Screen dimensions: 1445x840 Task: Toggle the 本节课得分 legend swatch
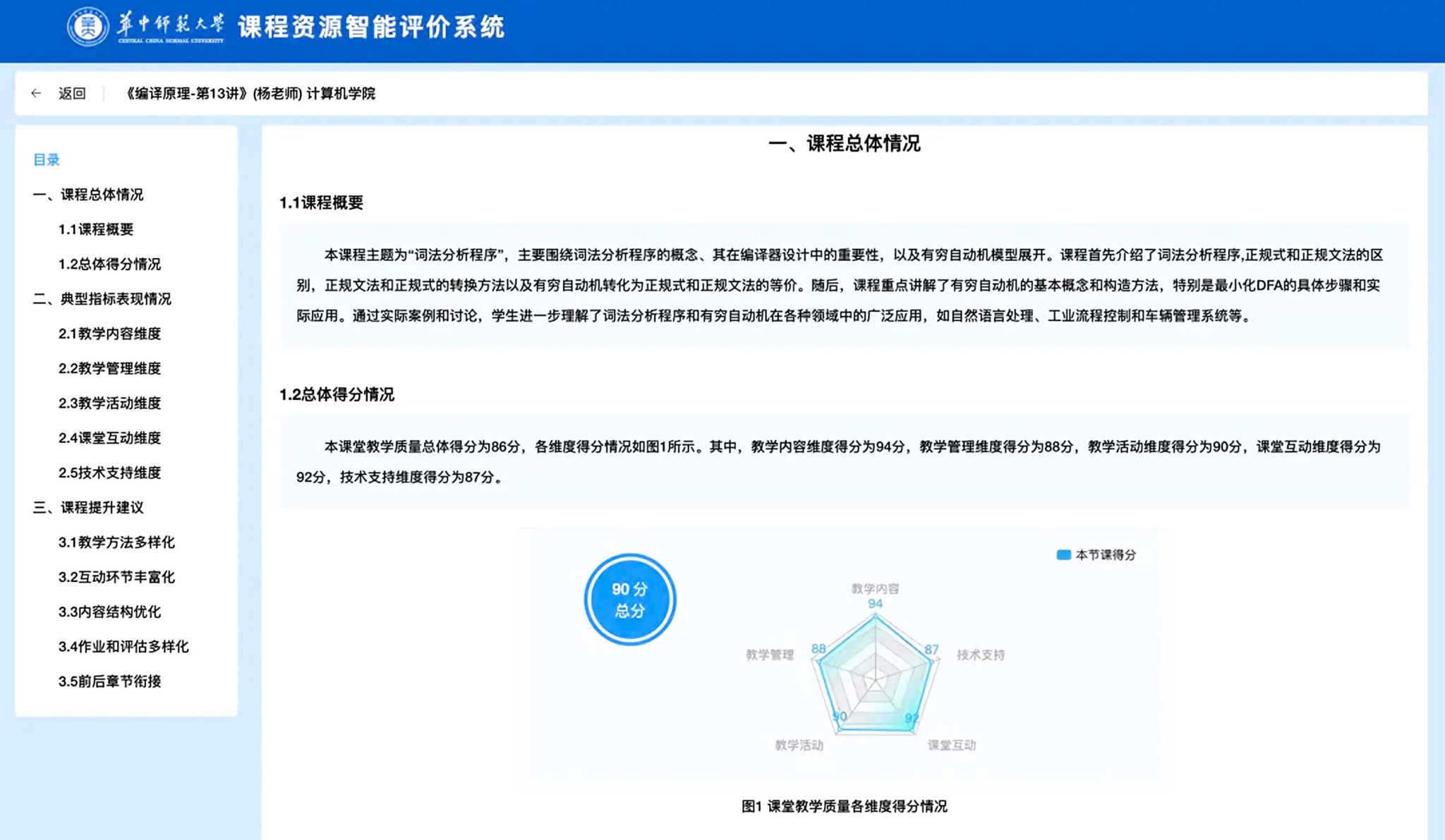1063,555
